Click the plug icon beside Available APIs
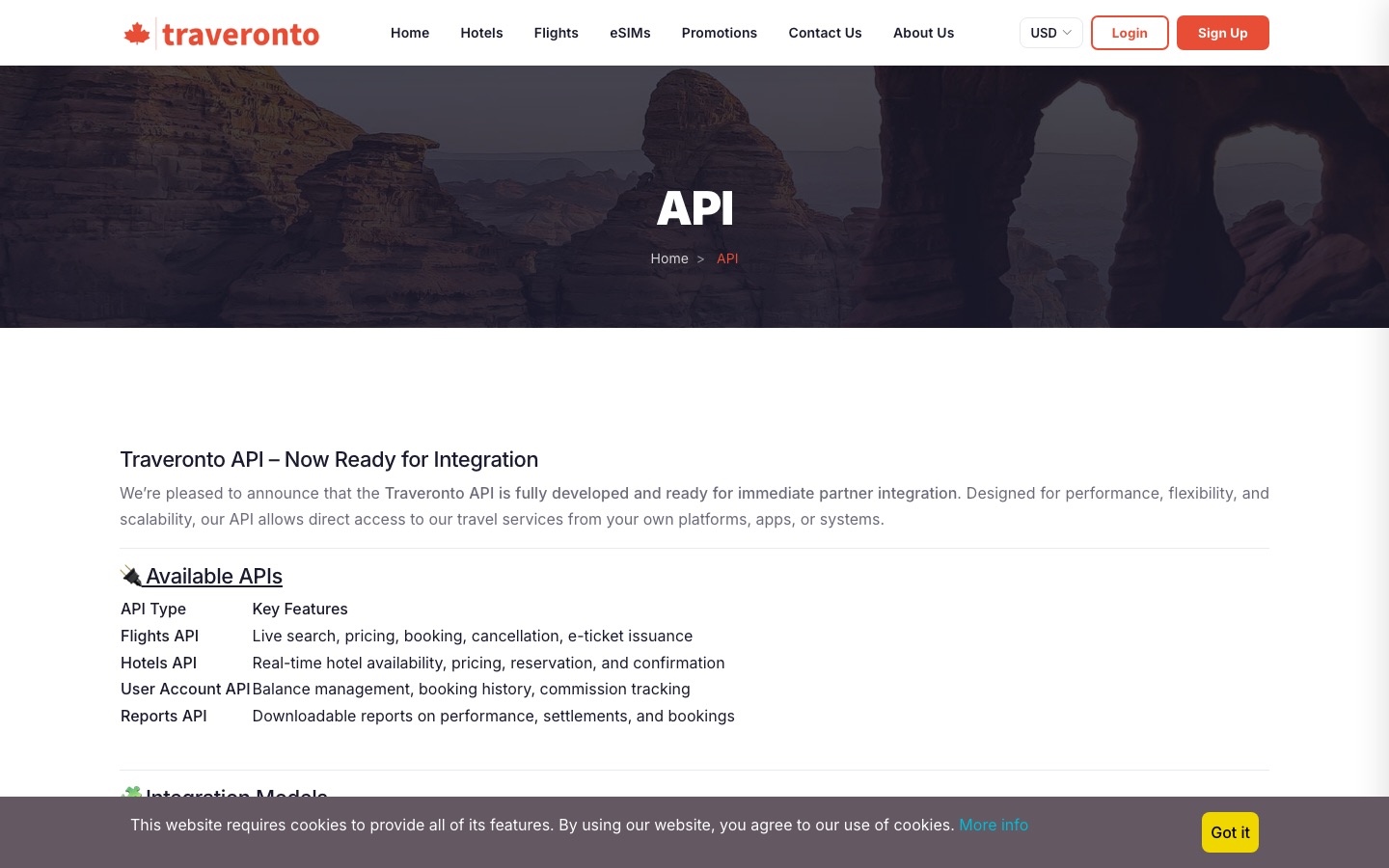 (x=131, y=576)
